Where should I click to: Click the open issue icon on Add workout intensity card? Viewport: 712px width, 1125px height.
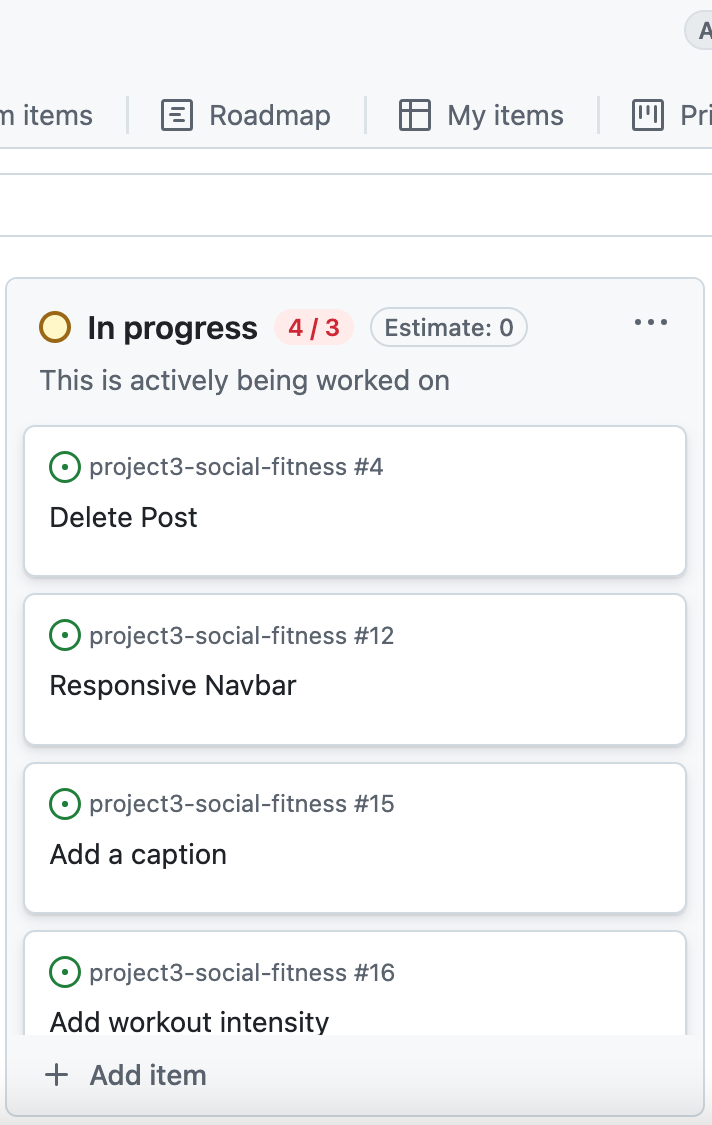pyautogui.click(x=65, y=971)
